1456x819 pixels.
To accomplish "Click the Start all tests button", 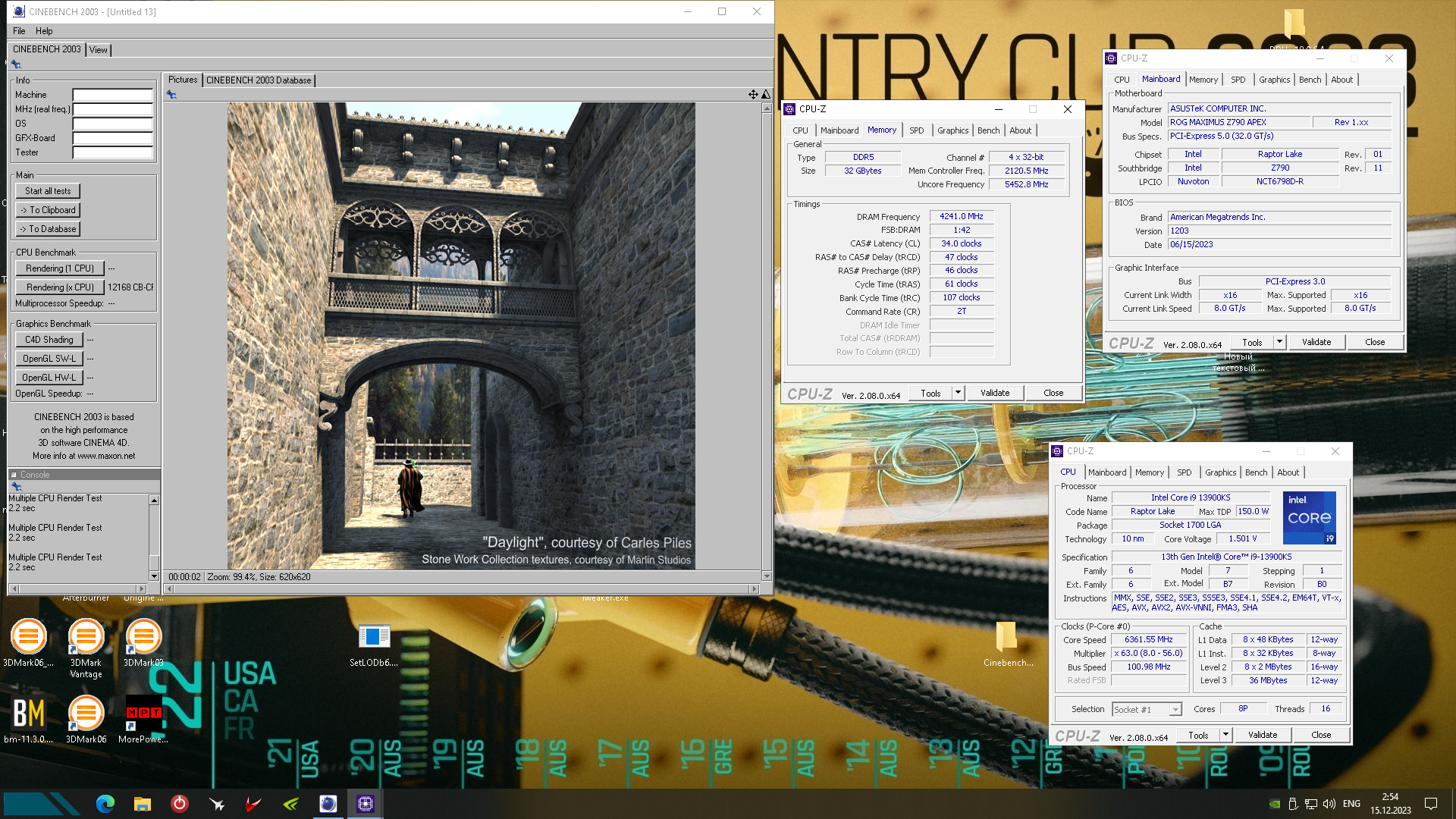I will pyautogui.click(x=48, y=191).
